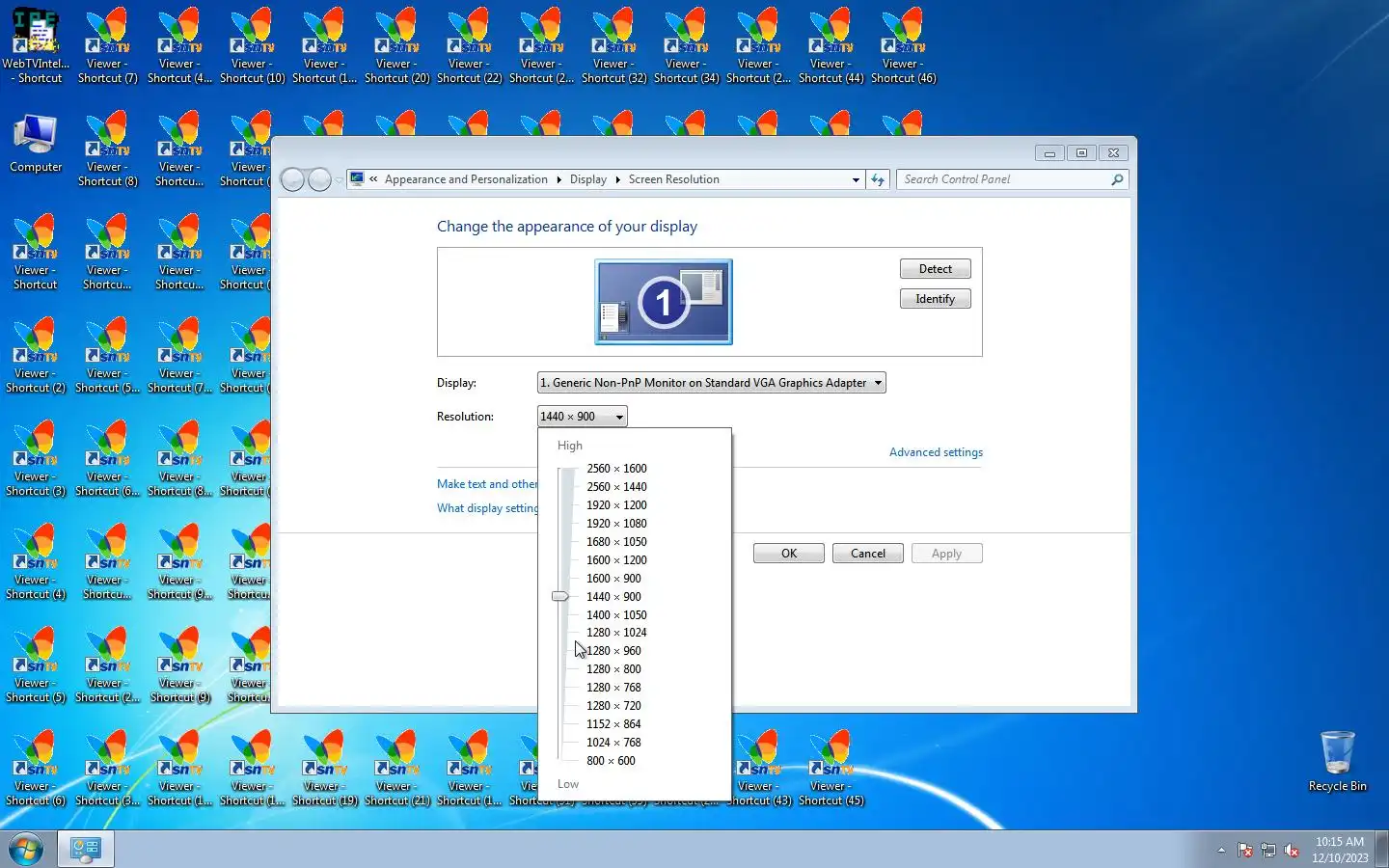1389x868 pixels.
Task: Click the muted volume tray icon
Action: pyautogui.click(x=1292, y=851)
